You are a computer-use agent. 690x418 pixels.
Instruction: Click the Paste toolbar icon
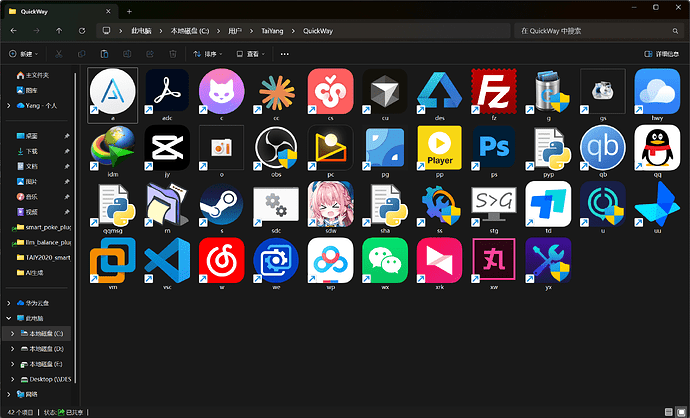pos(104,54)
